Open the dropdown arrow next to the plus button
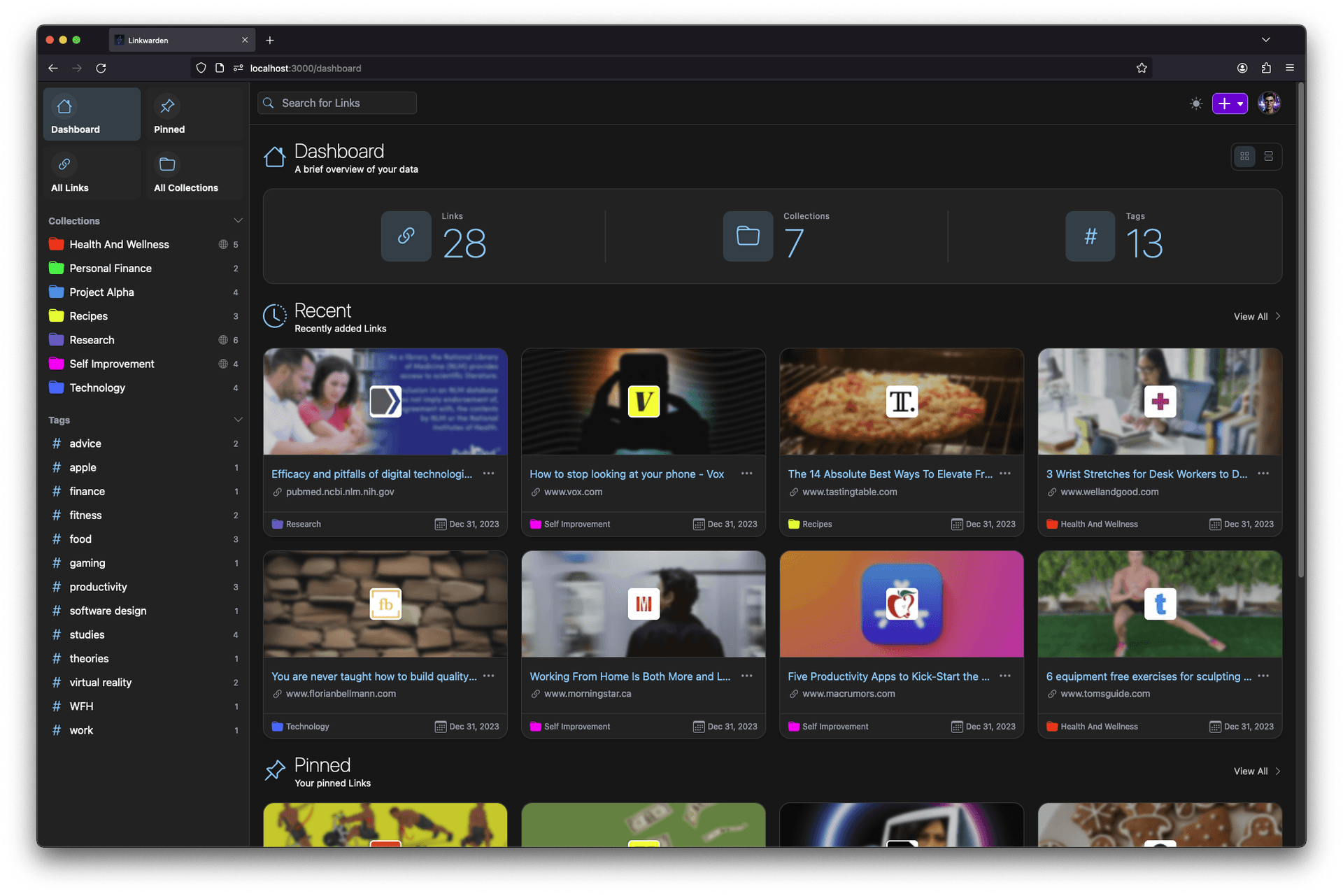Viewport: 1343px width, 896px height. coord(1239,103)
